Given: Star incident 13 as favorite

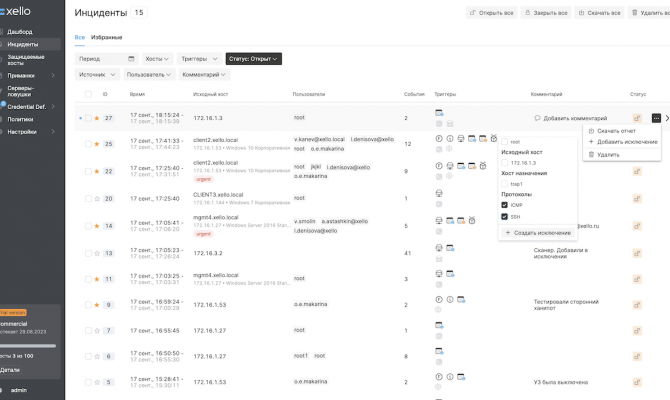Looking at the screenshot, I should (97, 253).
